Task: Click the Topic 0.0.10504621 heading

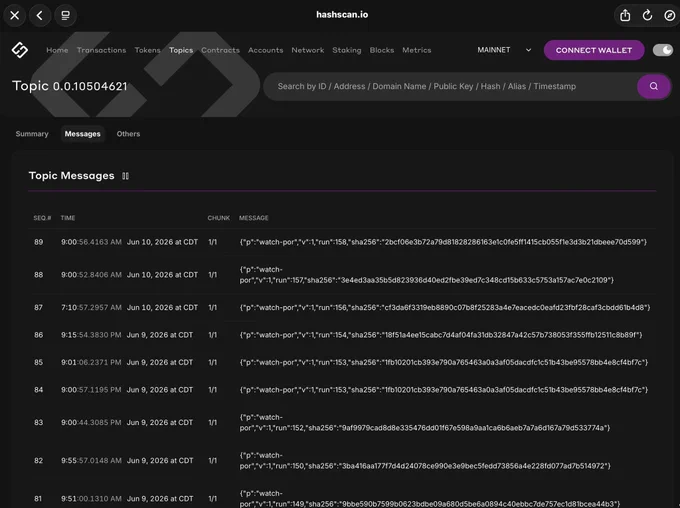Action: point(70,86)
